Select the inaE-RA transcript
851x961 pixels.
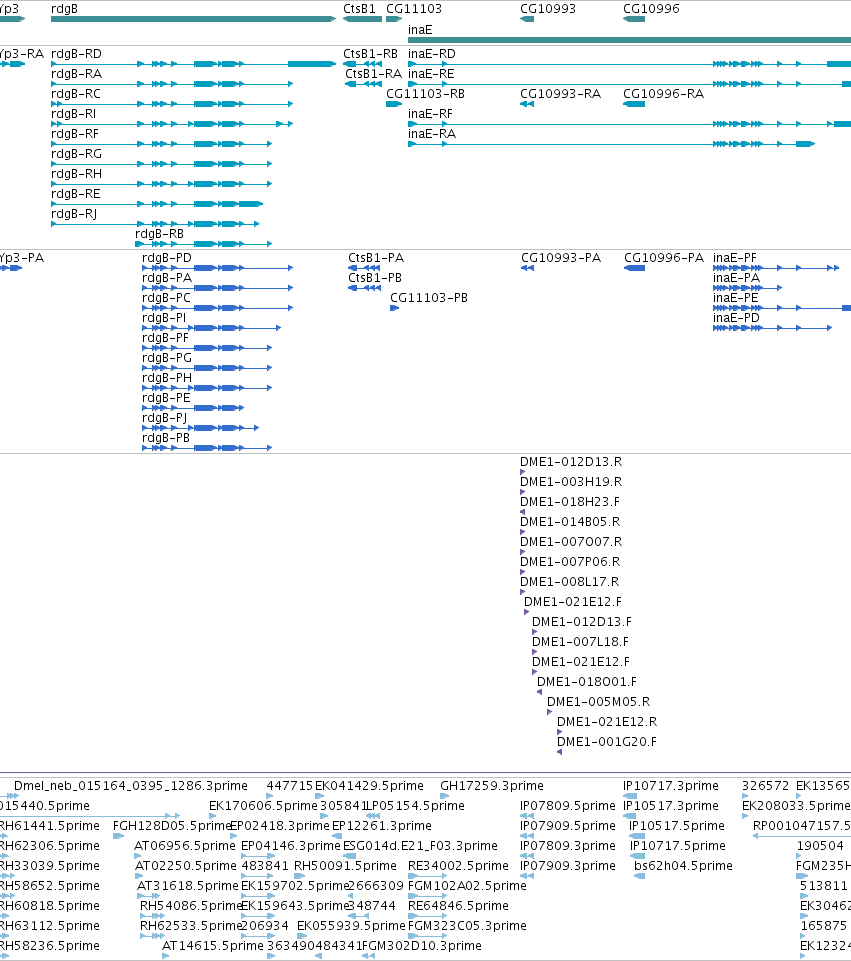point(611,144)
